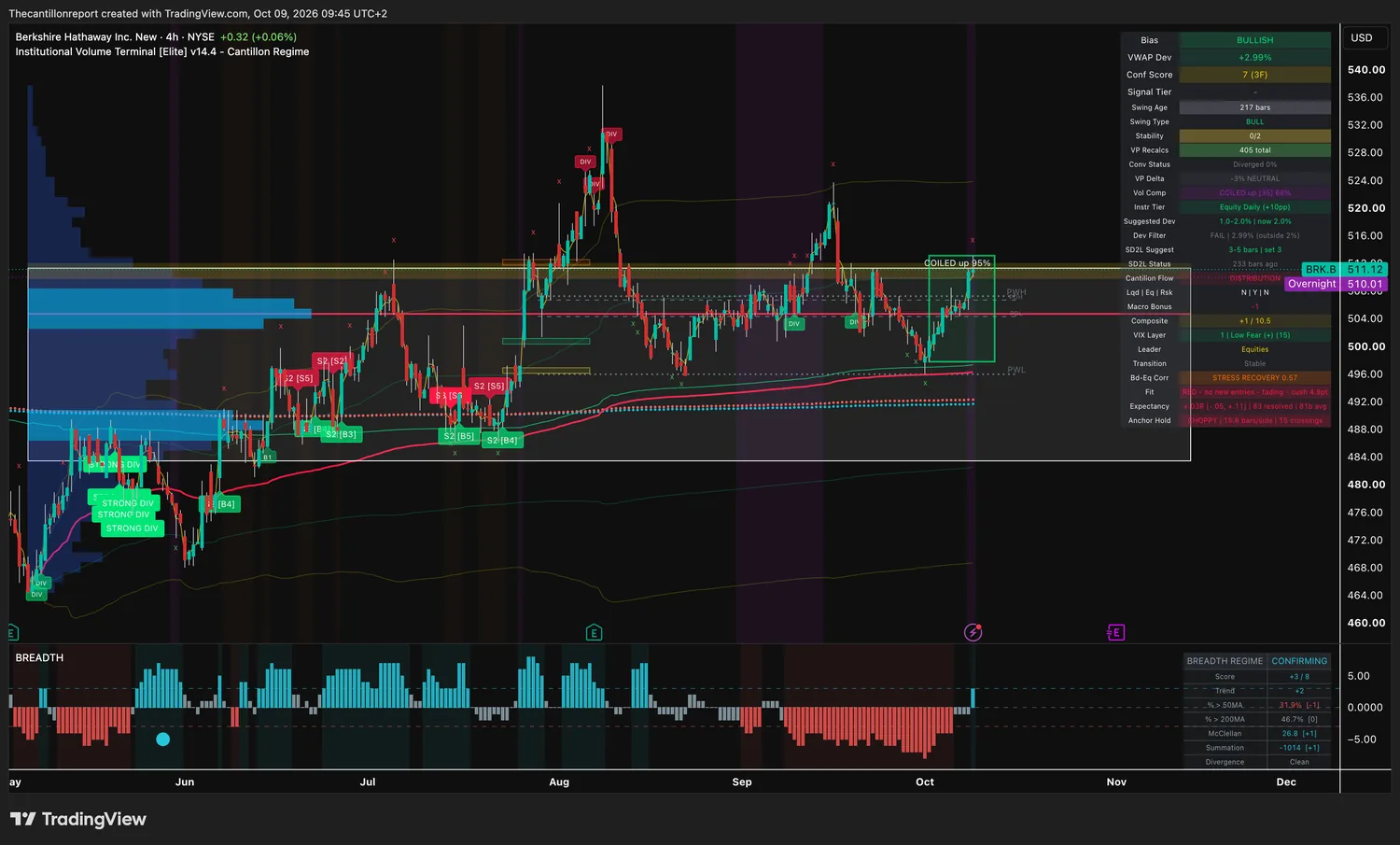Click the Overnight 510.01 price label
The width and height of the screenshot is (1400, 845).
[x=1336, y=284]
